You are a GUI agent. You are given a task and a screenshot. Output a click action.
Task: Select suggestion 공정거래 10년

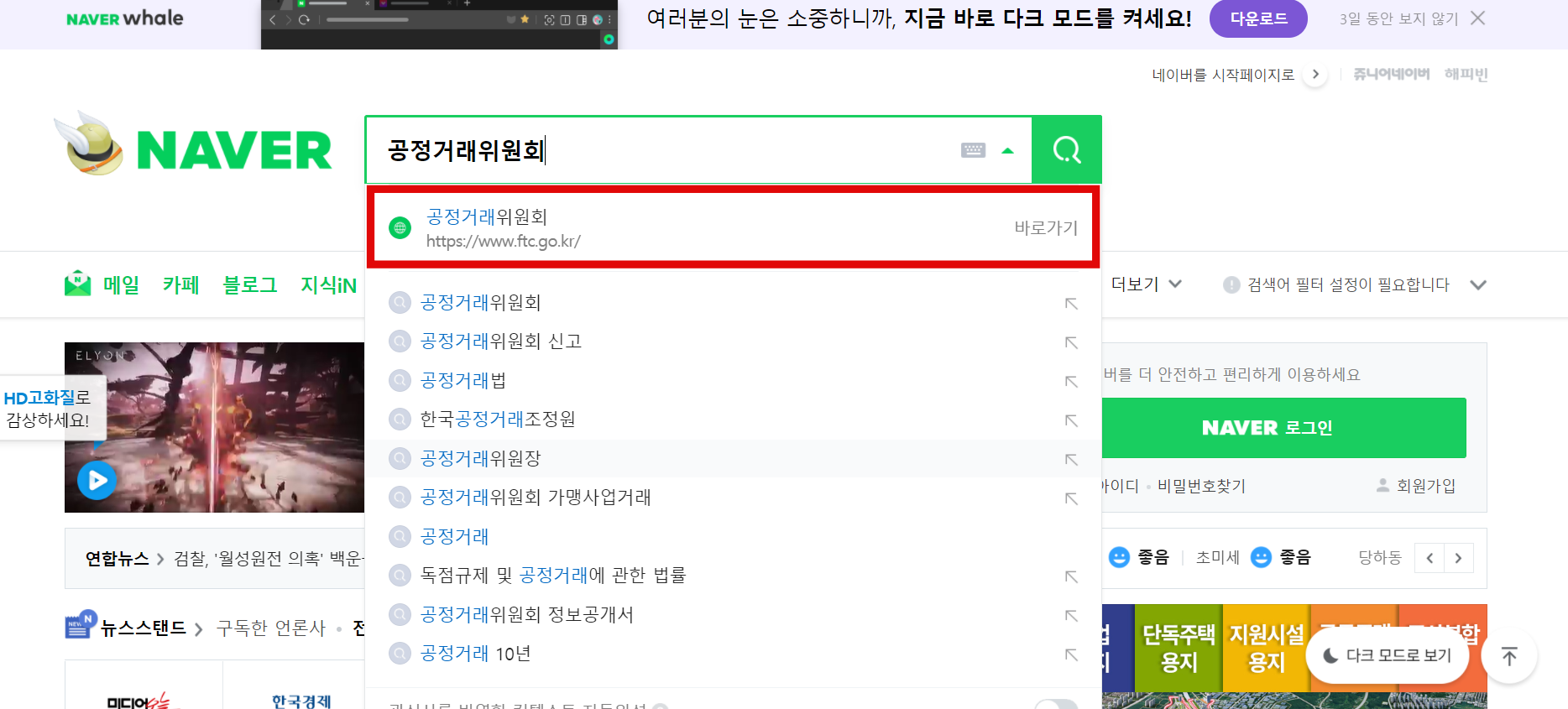[475, 654]
